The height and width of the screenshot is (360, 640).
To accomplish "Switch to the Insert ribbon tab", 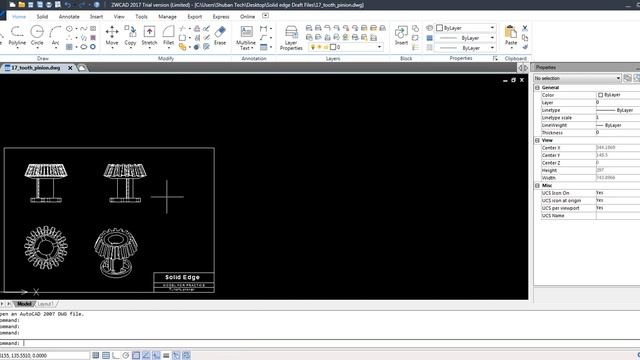I will click(96, 16).
